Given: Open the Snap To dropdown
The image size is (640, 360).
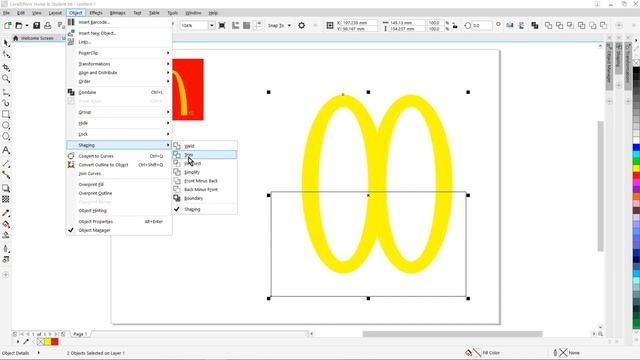Looking at the screenshot, I should [x=280, y=26].
